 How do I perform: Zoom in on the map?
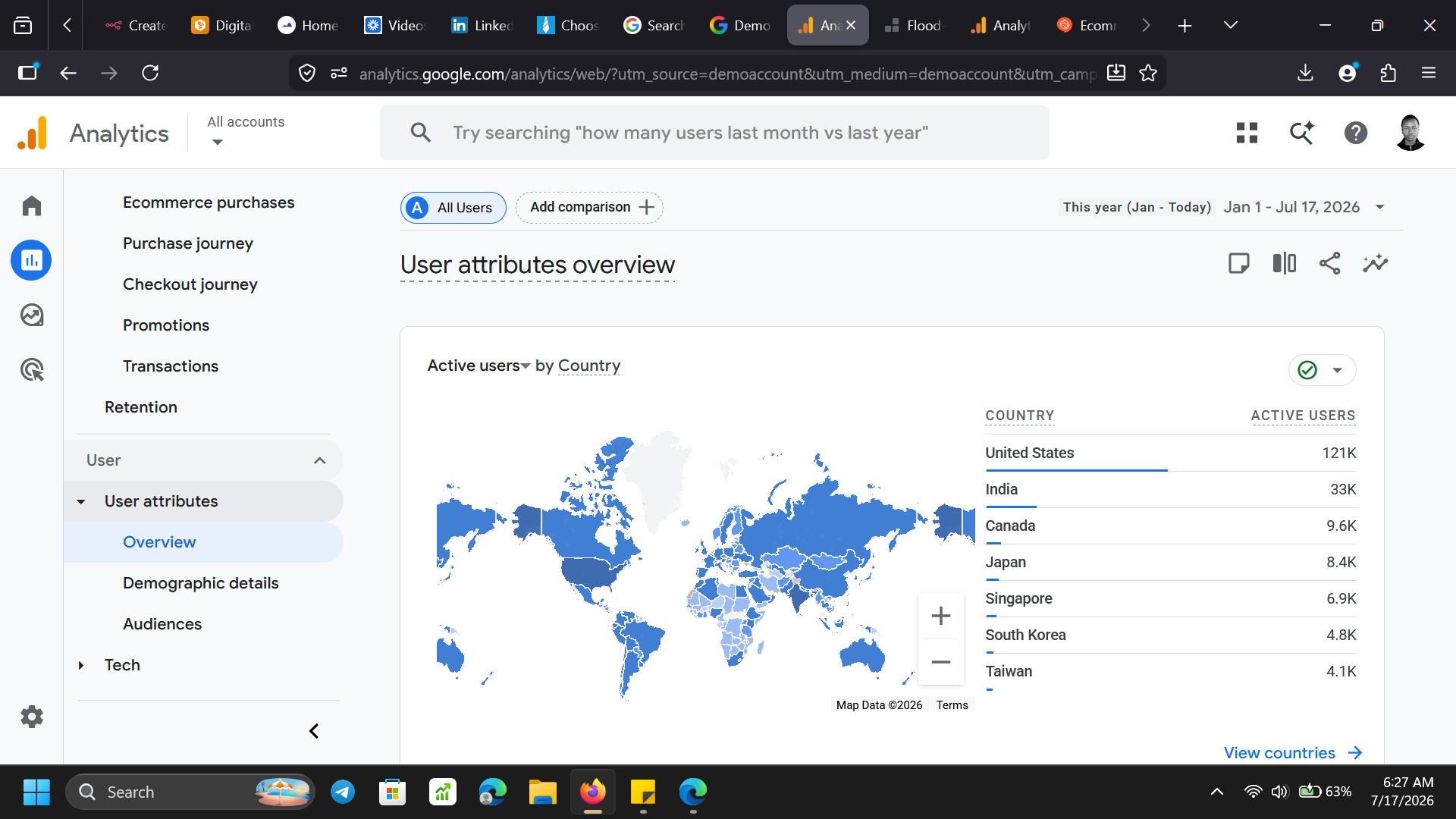click(x=941, y=616)
